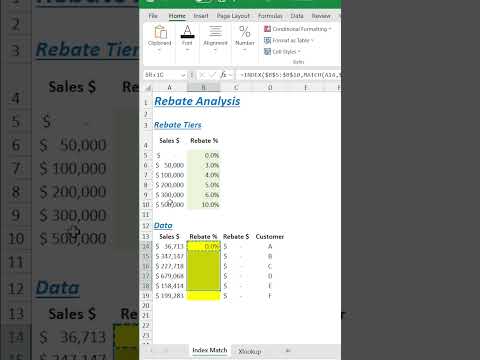Open the Clipboard group in the ribbon
Viewport: 480px width, 360px height.
tap(159, 38)
